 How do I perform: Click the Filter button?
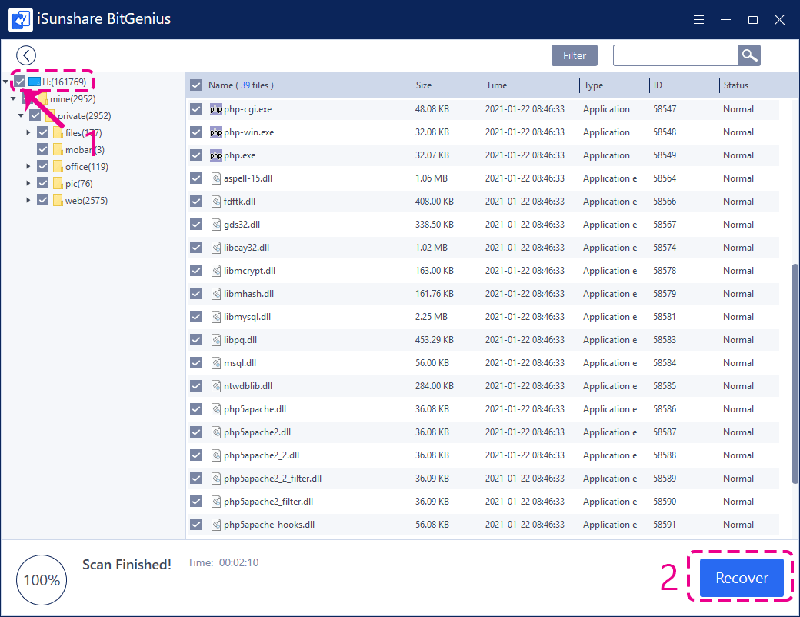coord(574,56)
